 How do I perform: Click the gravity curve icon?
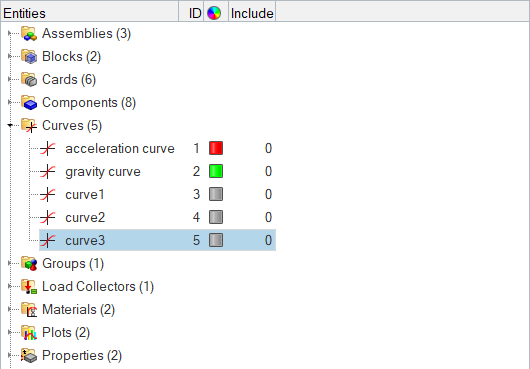[x=48, y=171]
